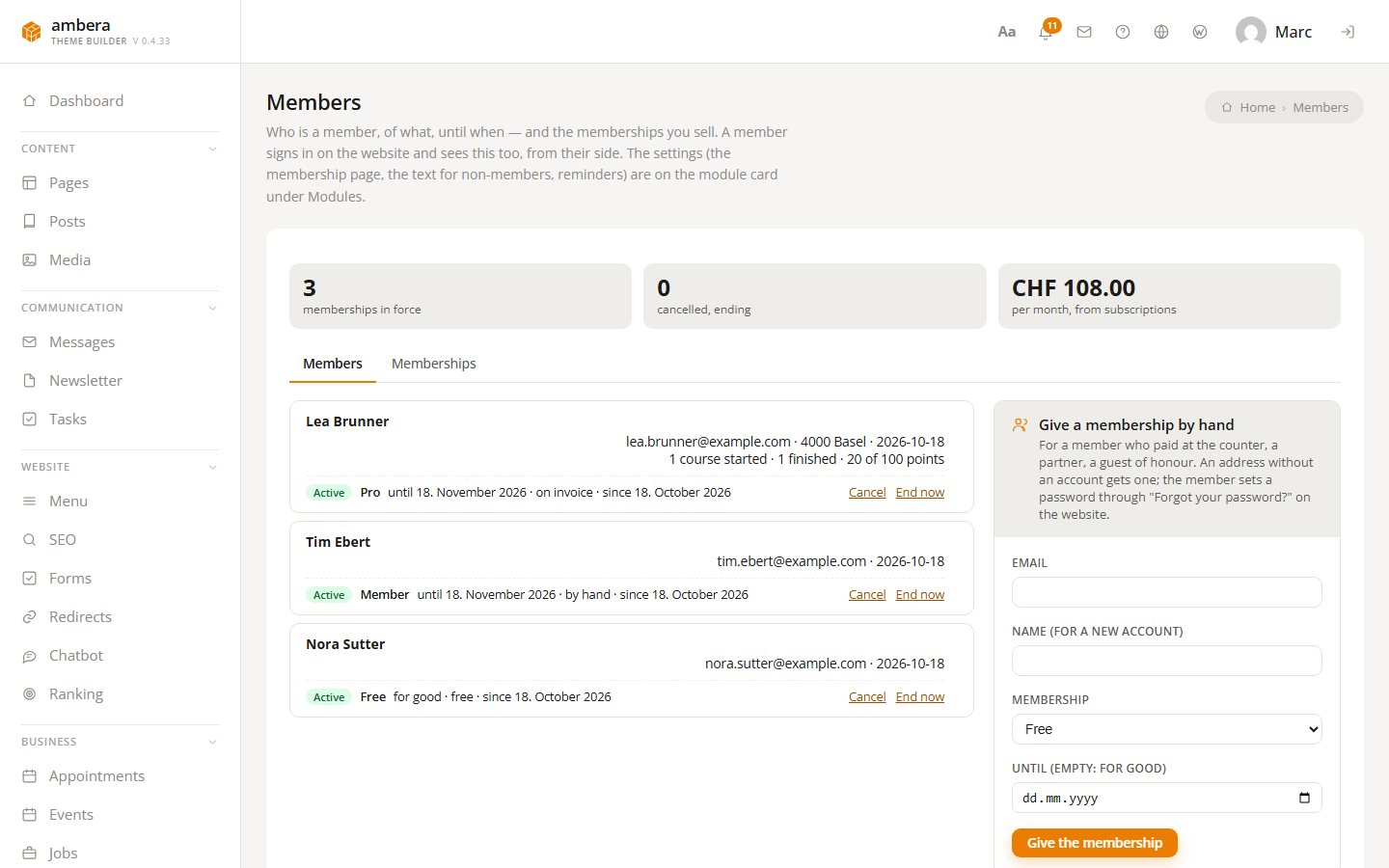Open the date picker calendar icon
Image resolution: width=1389 pixels, height=868 pixels.
coord(1304,798)
